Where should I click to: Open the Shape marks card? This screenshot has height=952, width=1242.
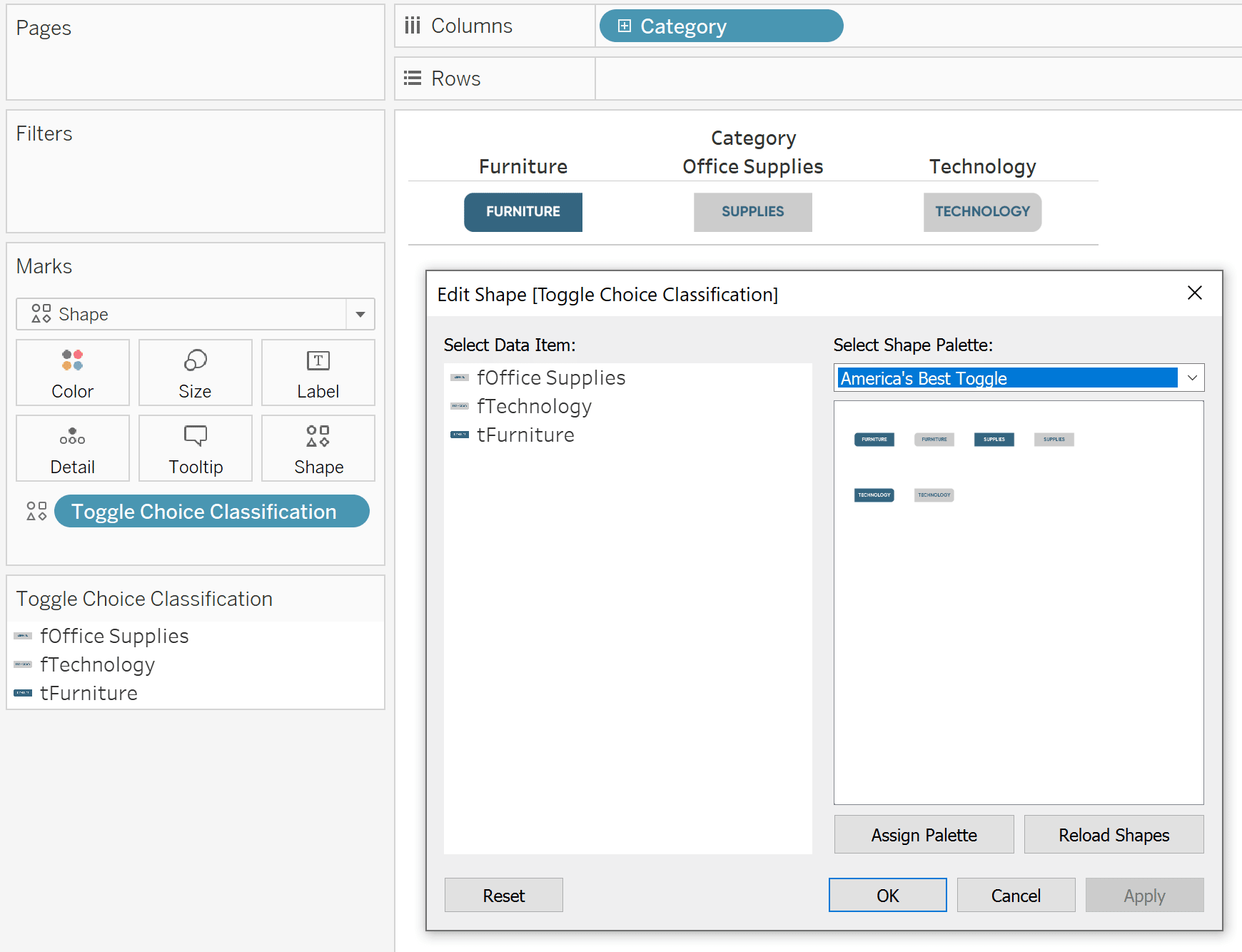pyautogui.click(x=318, y=448)
